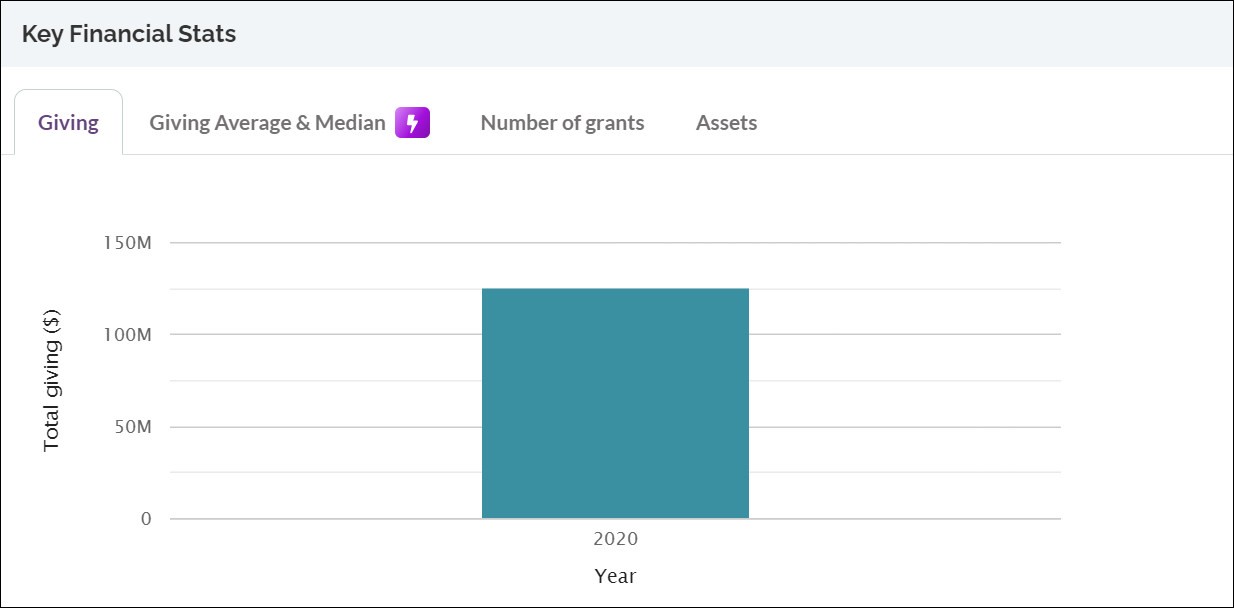Click the 100M axis tick label
This screenshot has width=1234, height=608.
tap(129, 334)
